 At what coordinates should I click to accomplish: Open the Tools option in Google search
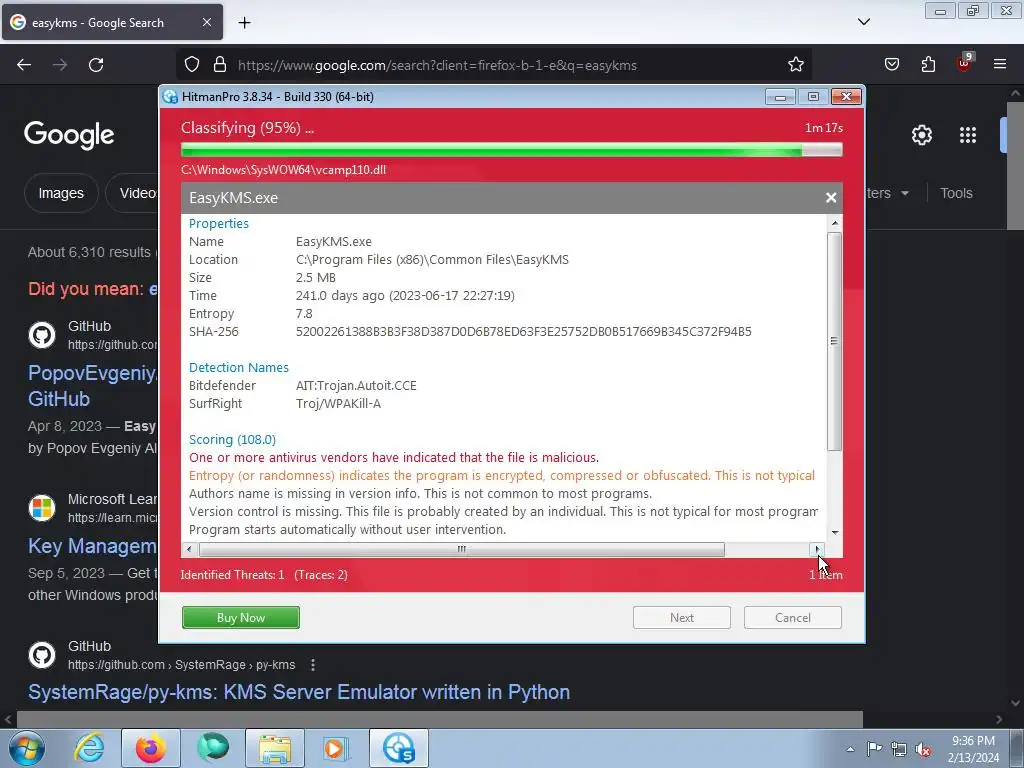pyautogui.click(x=956, y=193)
